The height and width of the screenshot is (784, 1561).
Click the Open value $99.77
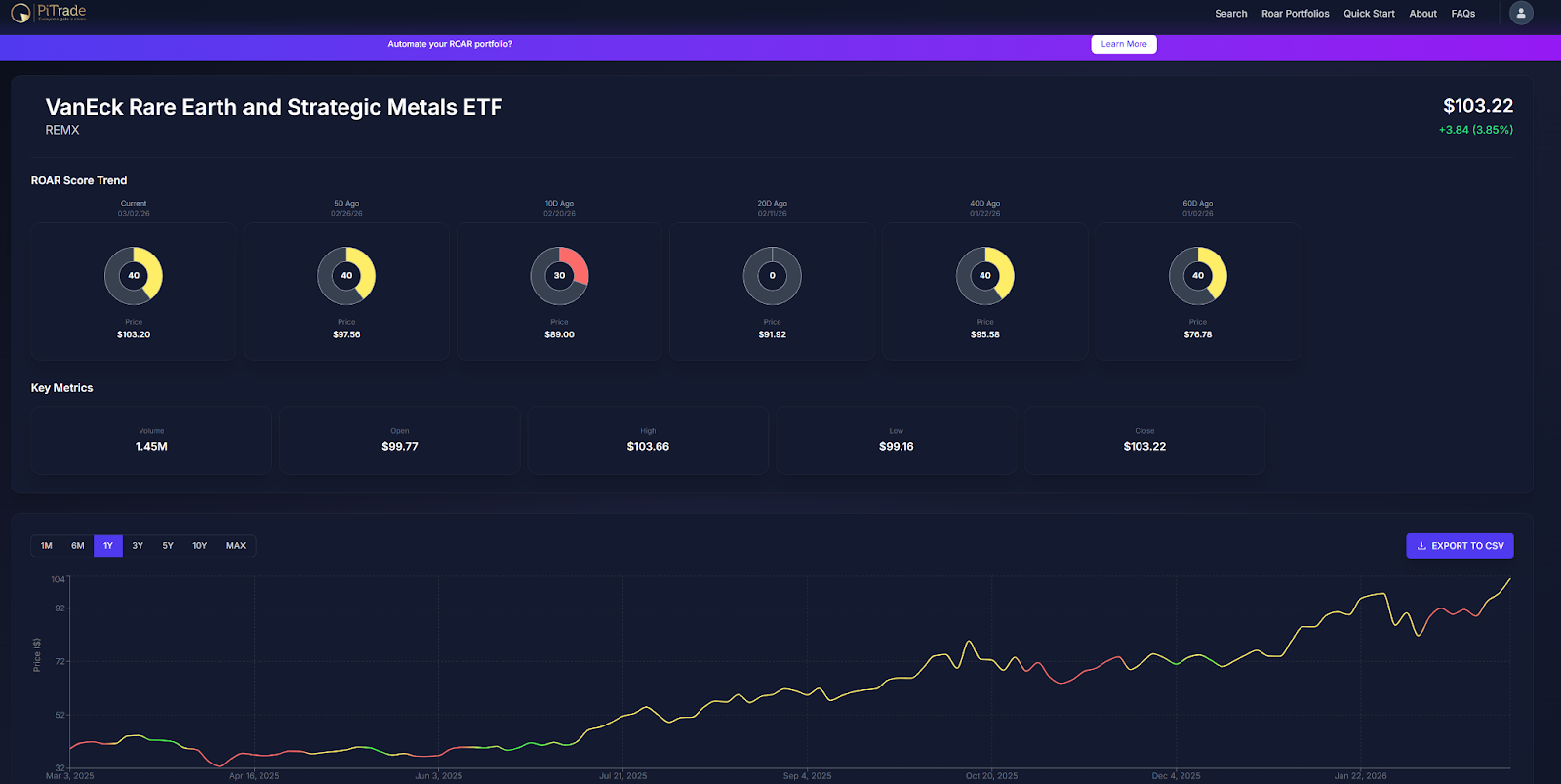click(x=400, y=447)
